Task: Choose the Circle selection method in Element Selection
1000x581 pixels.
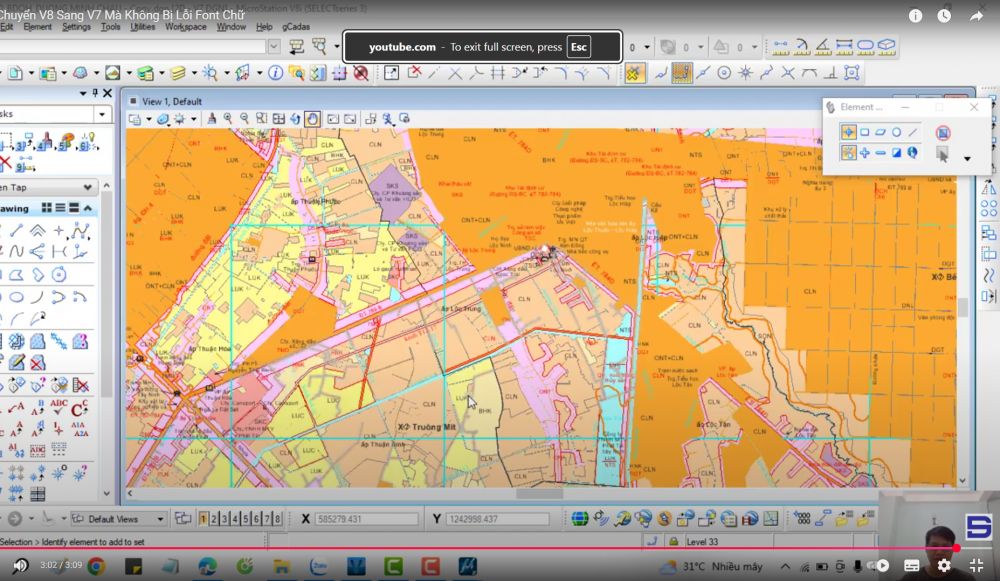Action: (896, 132)
